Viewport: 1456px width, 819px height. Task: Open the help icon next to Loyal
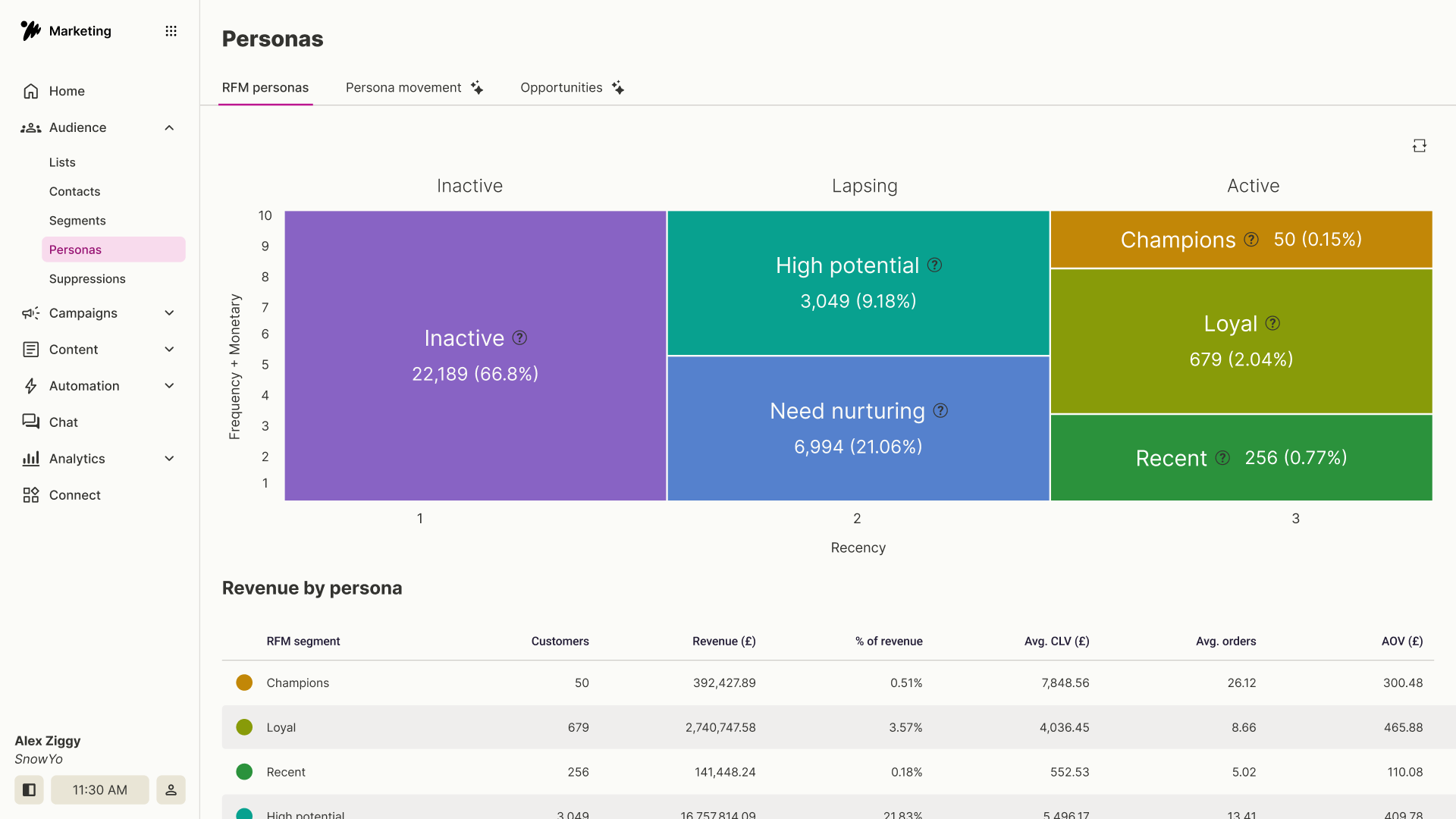(x=1272, y=324)
